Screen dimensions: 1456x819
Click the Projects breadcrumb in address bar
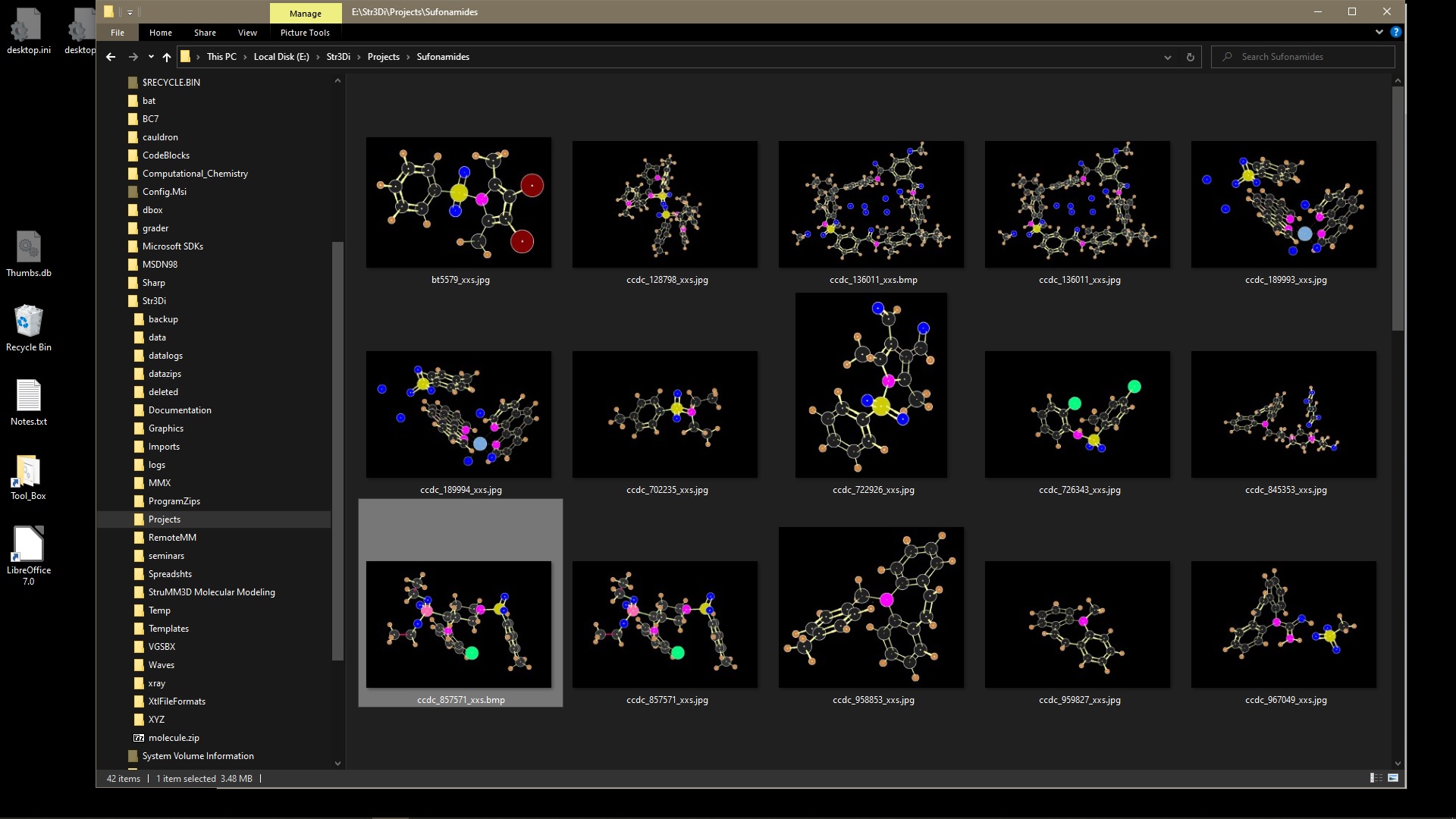click(x=383, y=57)
